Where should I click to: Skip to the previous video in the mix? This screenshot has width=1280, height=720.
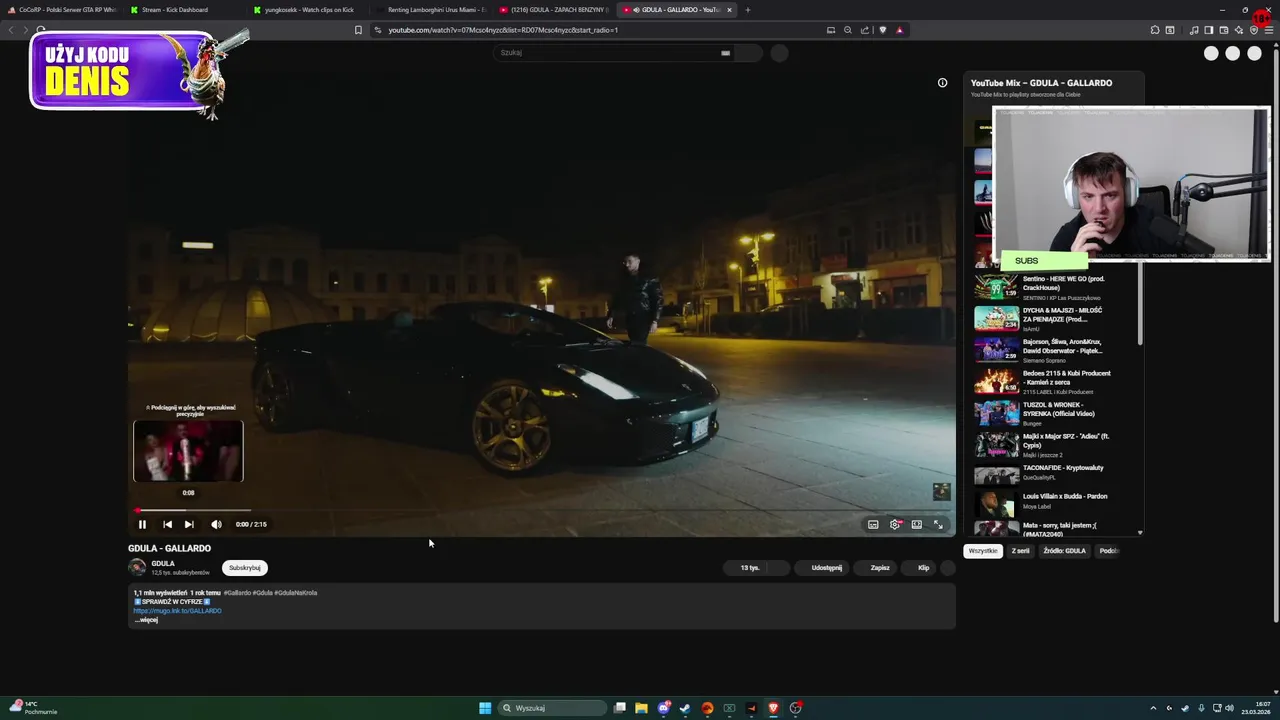(167, 524)
